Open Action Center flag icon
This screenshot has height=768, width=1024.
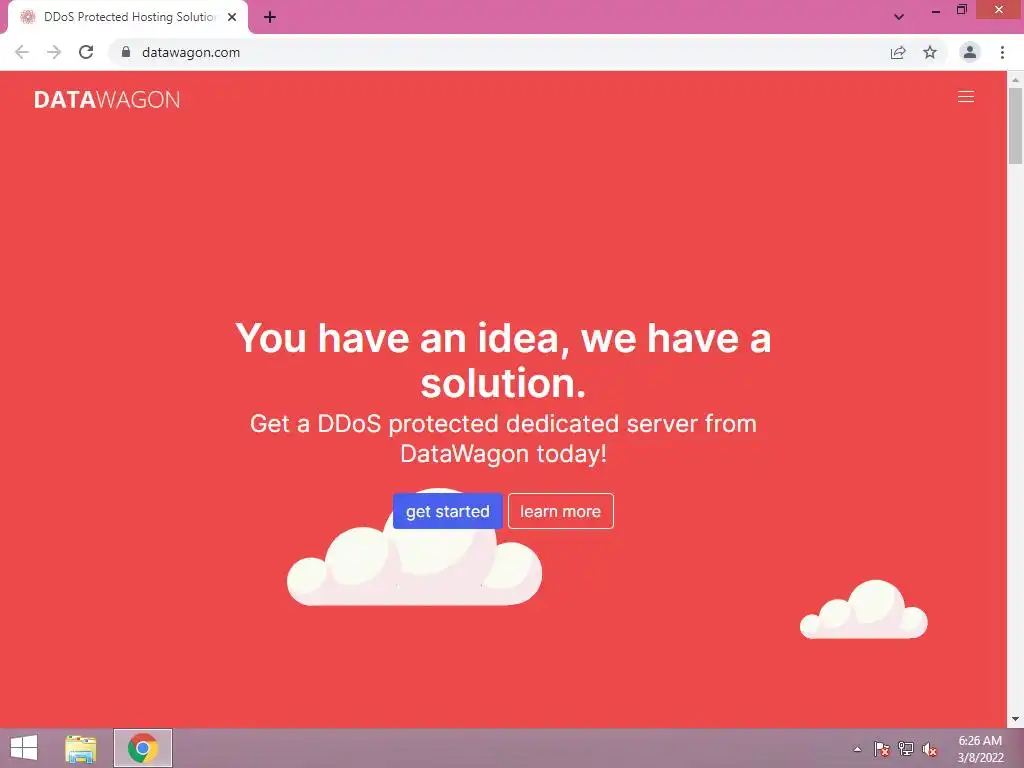click(882, 749)
